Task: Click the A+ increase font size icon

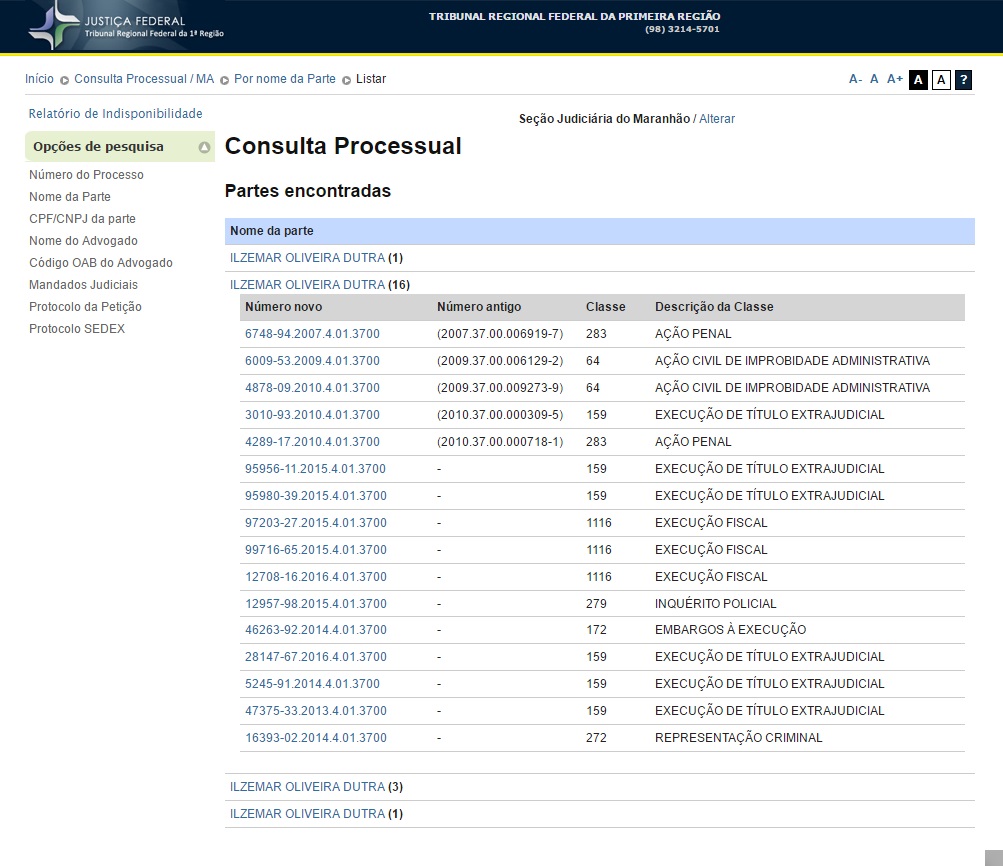Action: click(x=894, y=79)
